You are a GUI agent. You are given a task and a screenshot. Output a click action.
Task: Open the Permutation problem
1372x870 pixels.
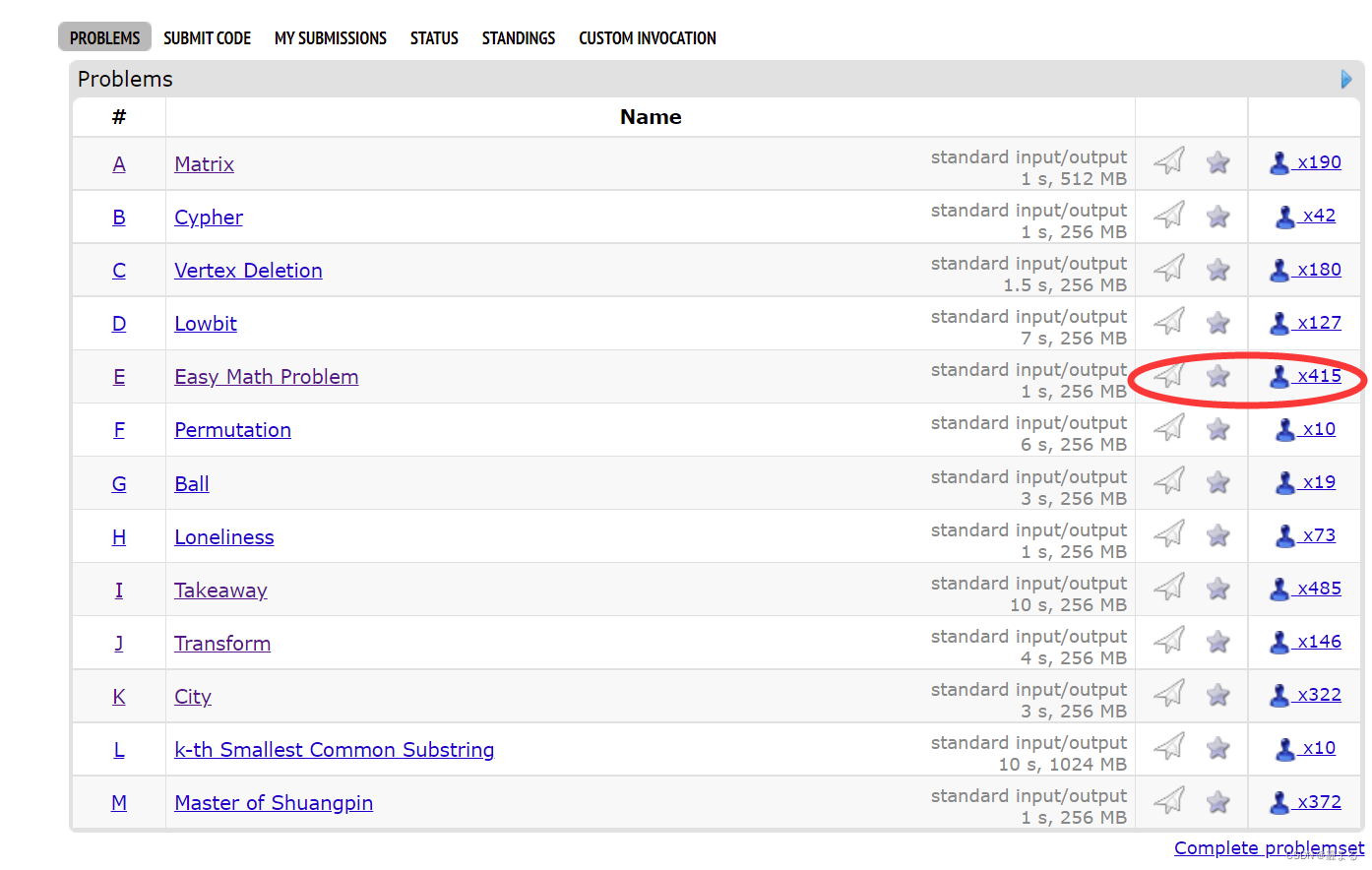coord(232,430)
